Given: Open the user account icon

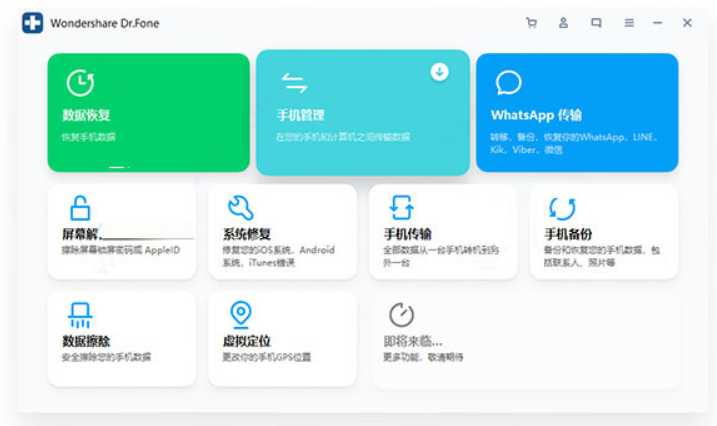Looking at the screenshot, I should pyautogui.click(x=564, y=22).
